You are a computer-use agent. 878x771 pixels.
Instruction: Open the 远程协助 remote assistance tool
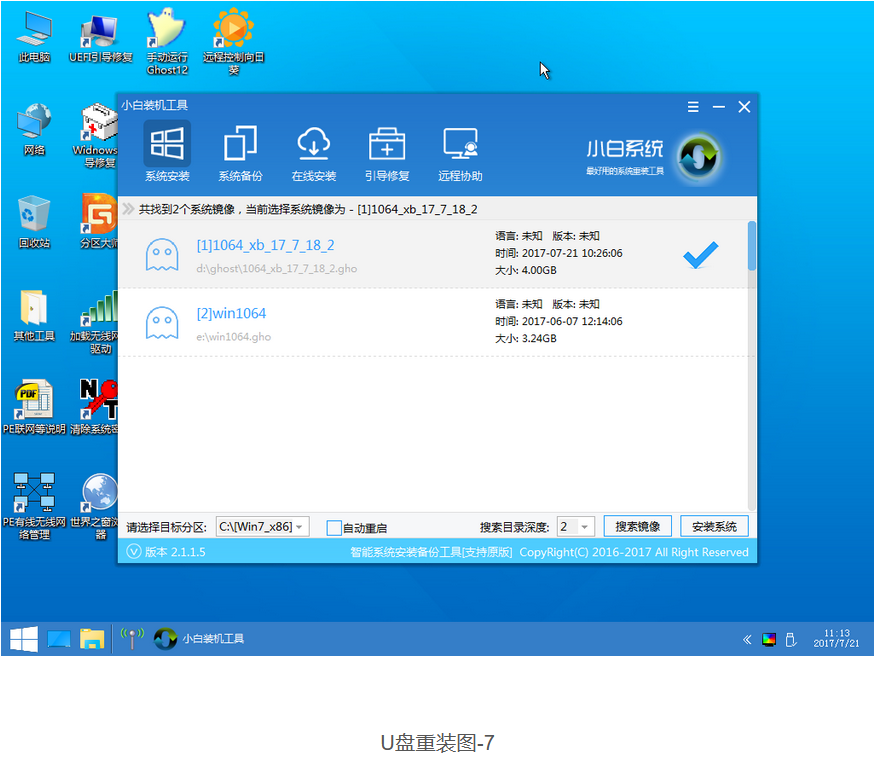[460, 144]
